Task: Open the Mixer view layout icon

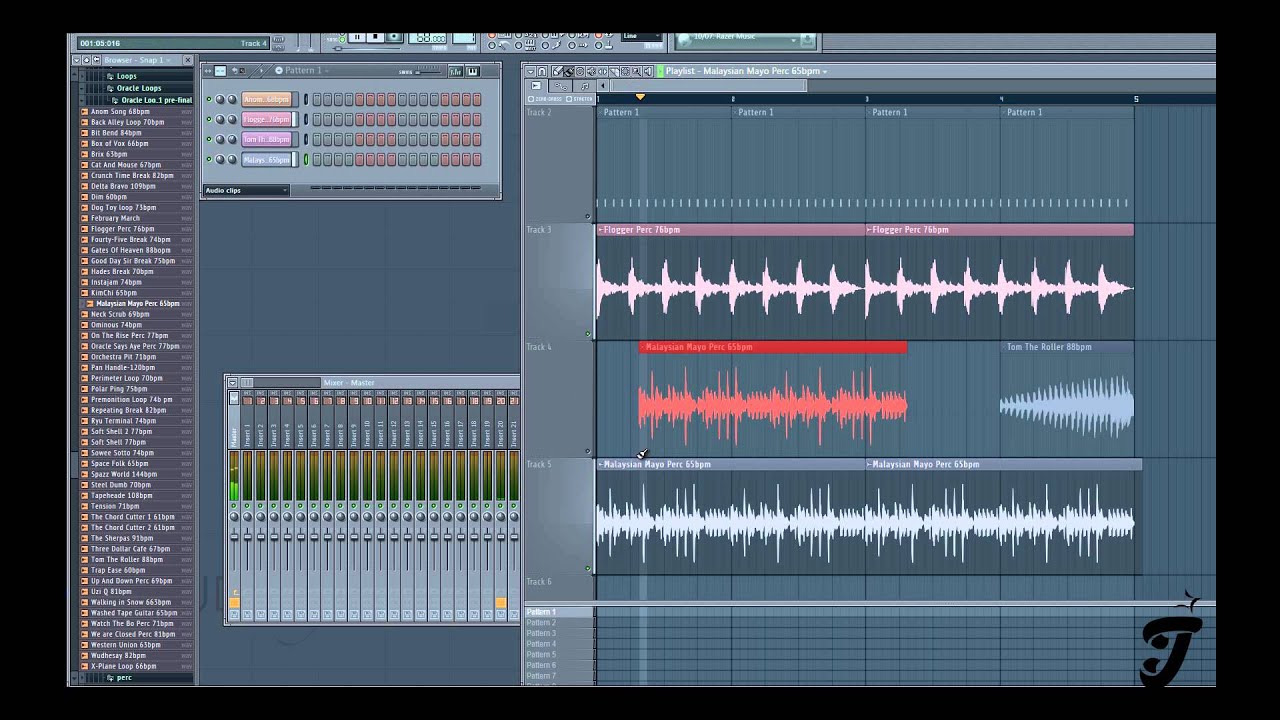Action: [x=247, y=382]
